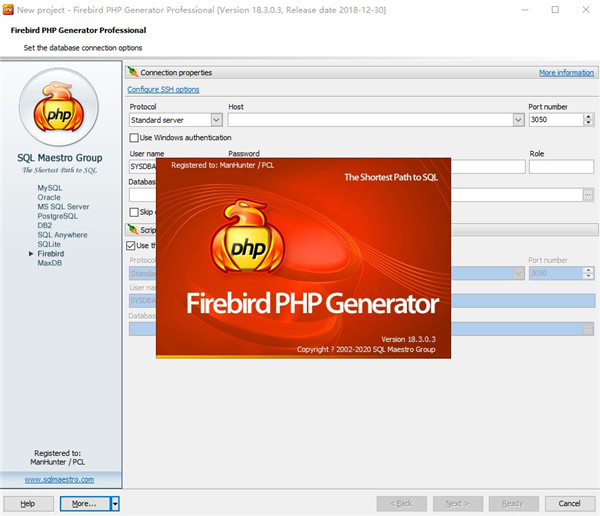
Task: Open the Host dropdown arrow
Action: 518,120
